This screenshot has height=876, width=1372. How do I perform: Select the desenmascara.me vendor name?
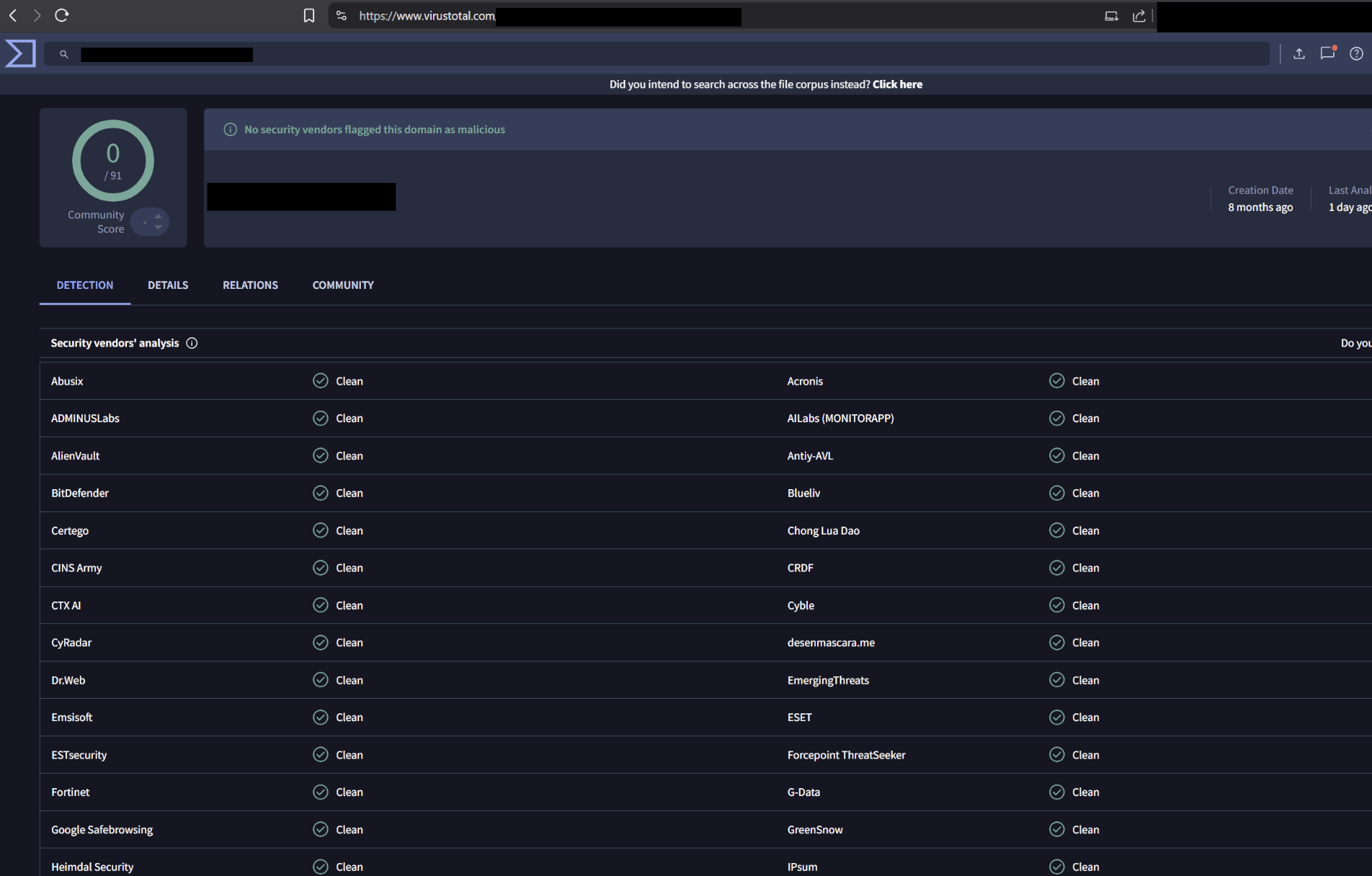point(831,643)
